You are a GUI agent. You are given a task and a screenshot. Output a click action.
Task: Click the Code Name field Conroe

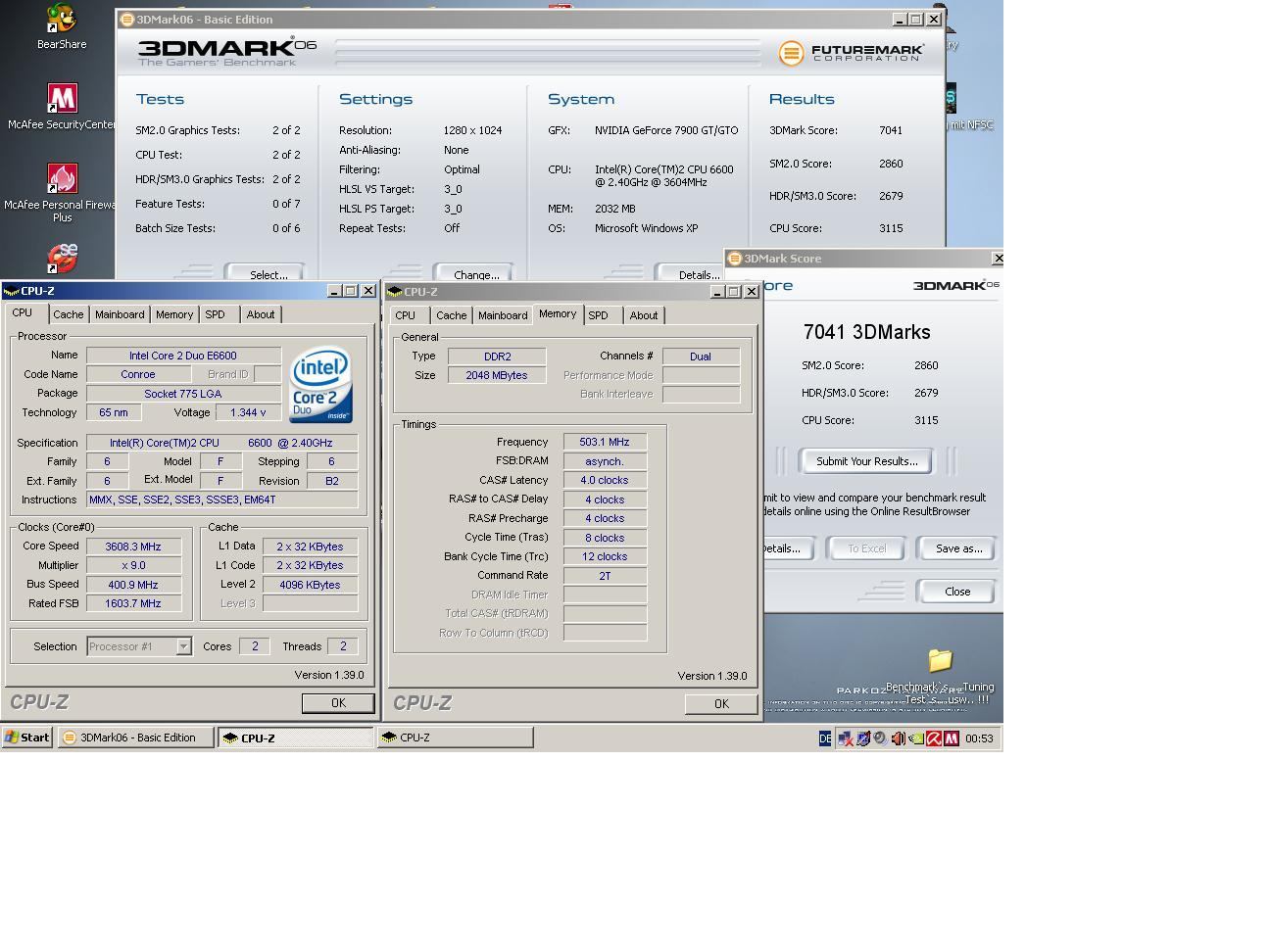(x=138, y=374)
